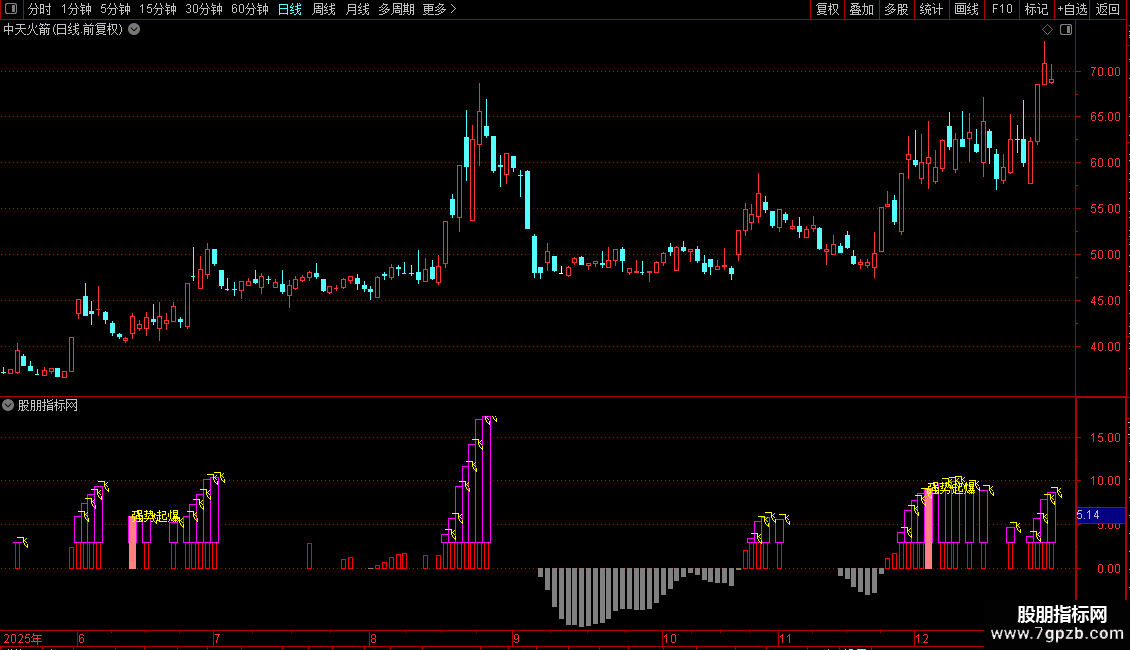Click the 5.14 indicator value label
The image size is (1130, 650).
[x=1088, y=515]
